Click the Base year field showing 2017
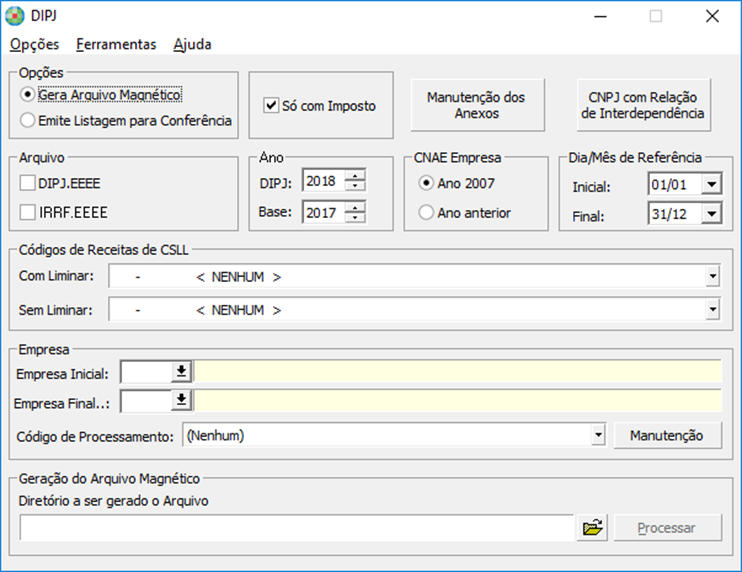The image size is (742, 572). tap(324, 212)
